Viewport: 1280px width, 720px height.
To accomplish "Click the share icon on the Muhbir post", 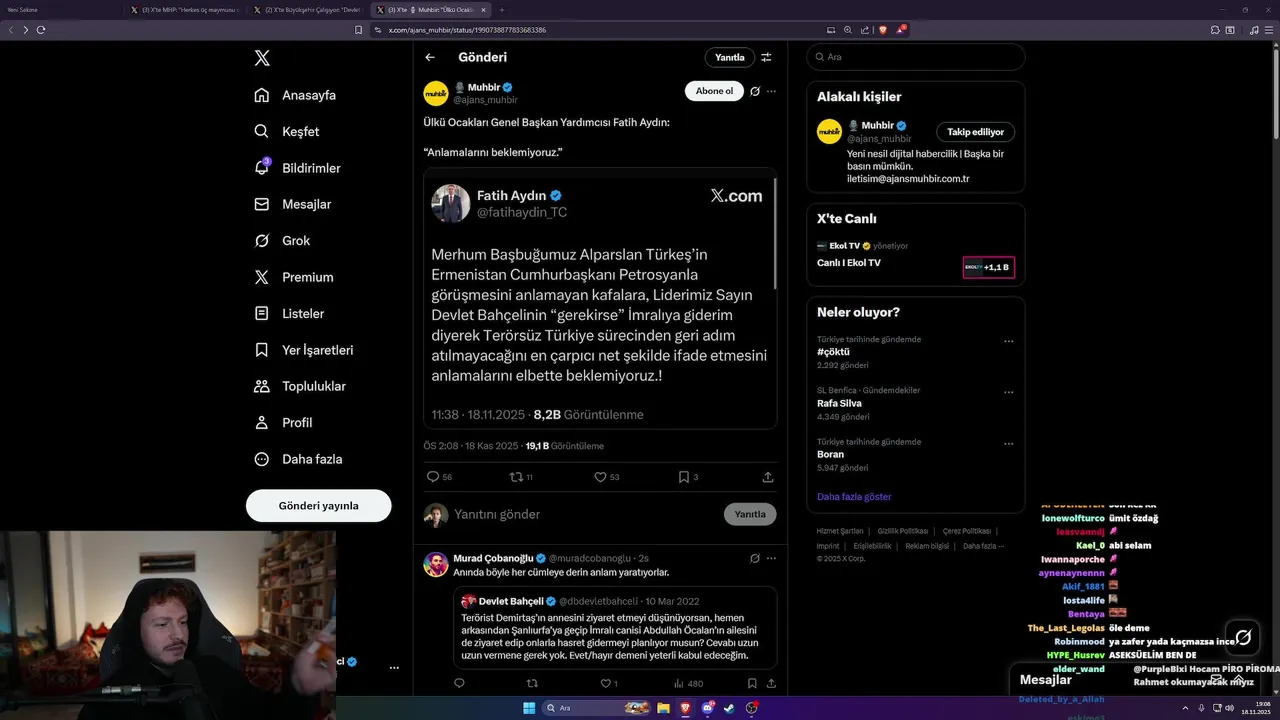I will point(768,477).
